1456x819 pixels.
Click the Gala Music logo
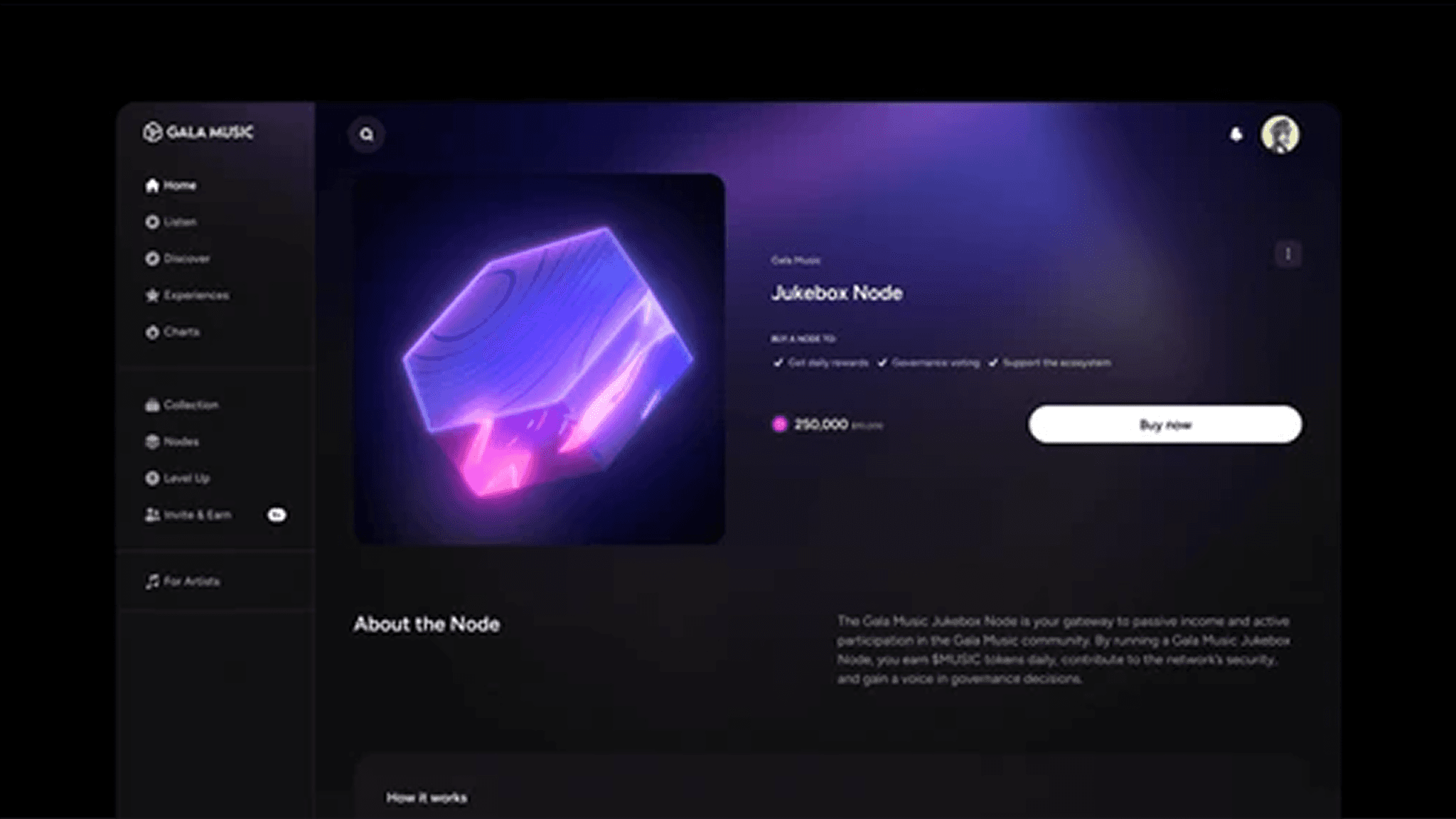coord(198,132)
